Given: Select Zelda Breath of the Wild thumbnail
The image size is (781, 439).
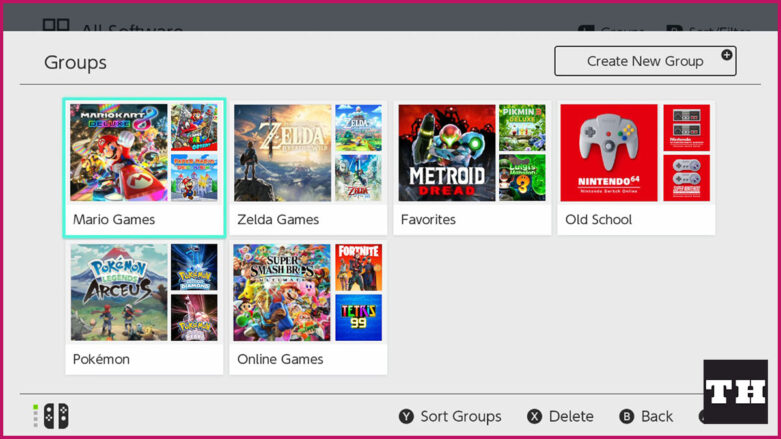Looking at the screenshot, I should [x=282, y=152].
